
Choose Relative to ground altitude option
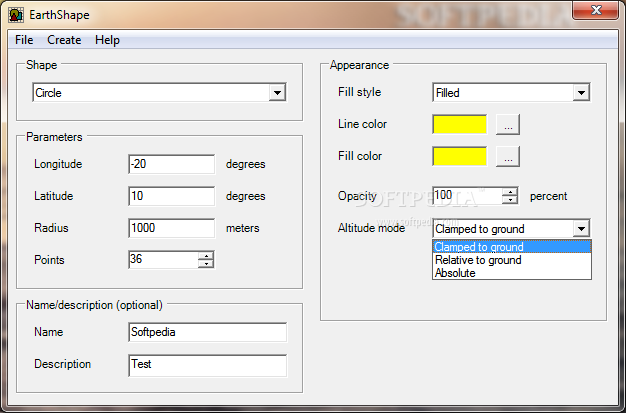coord(512,260)
